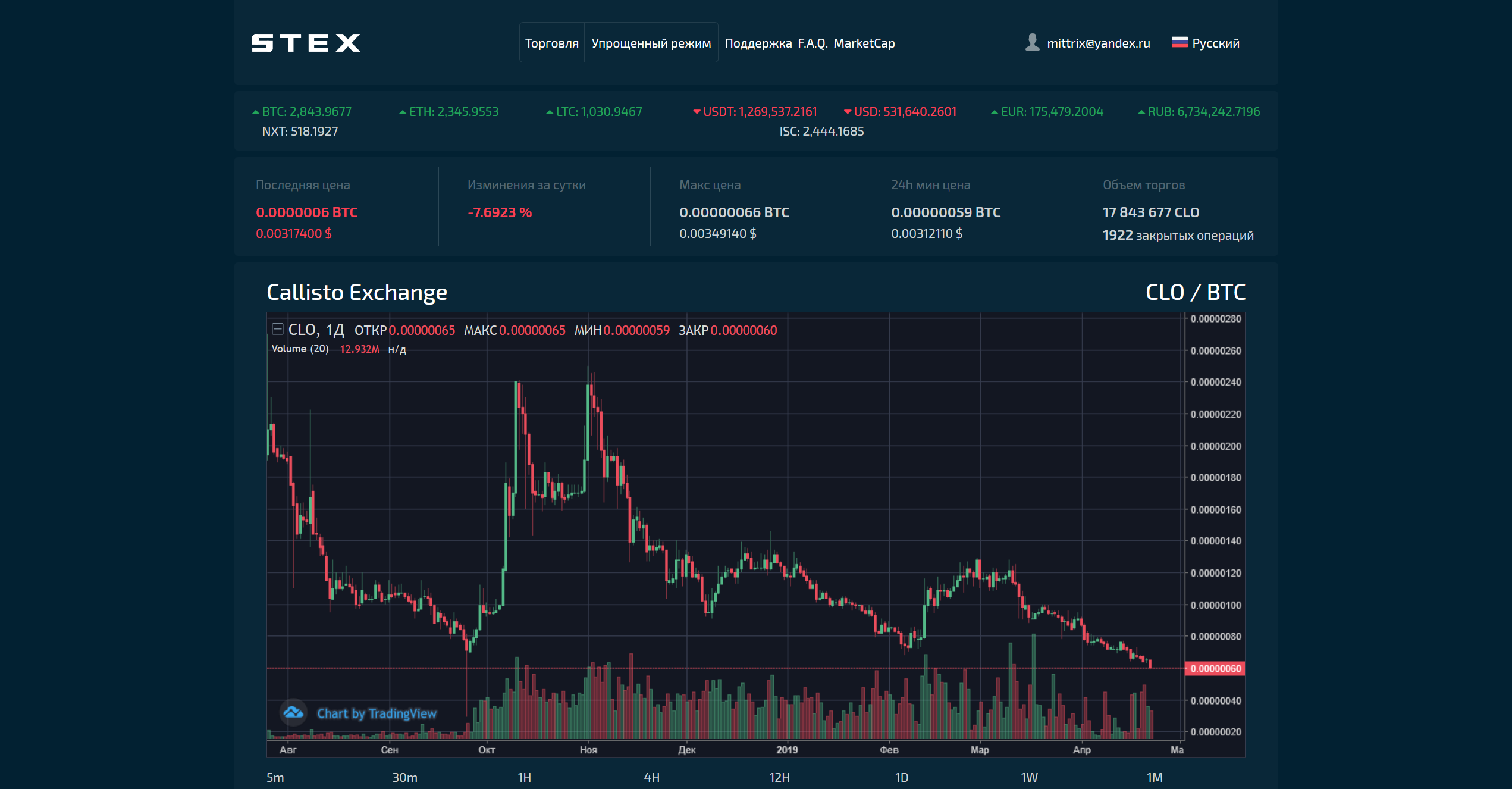Open the F.A.Q. page
The height and width of the screenshot is (789, 1512).
point(813,43)
